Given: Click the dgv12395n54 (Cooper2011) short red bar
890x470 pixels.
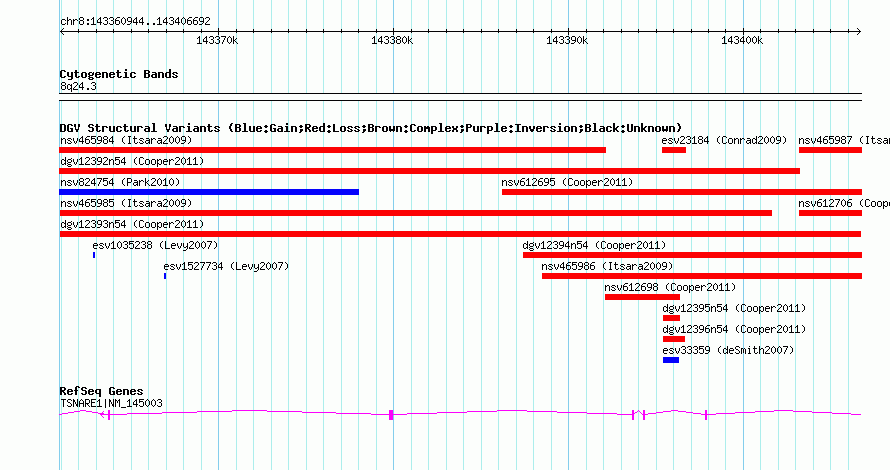Looking at the screenshot, I should pyautogui.click(x=671, y=318).
